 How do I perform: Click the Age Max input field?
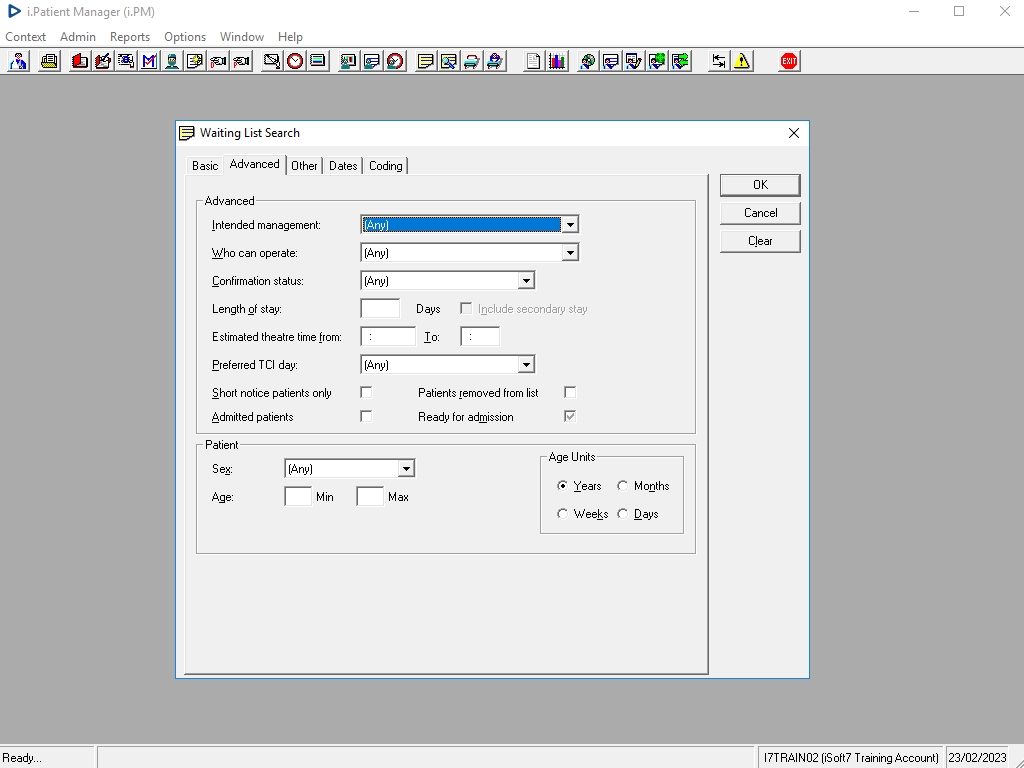pos(370,497)
